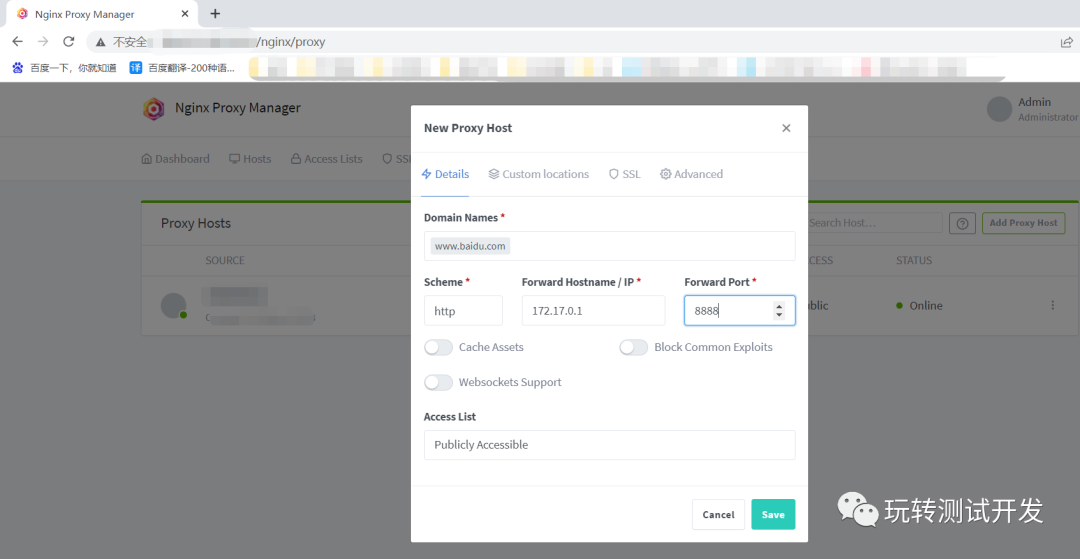The width and height of the screenshot is (1080, 559).
Task: Open a new browser tab
Action: pyautogui.click(x=216, y=14)
